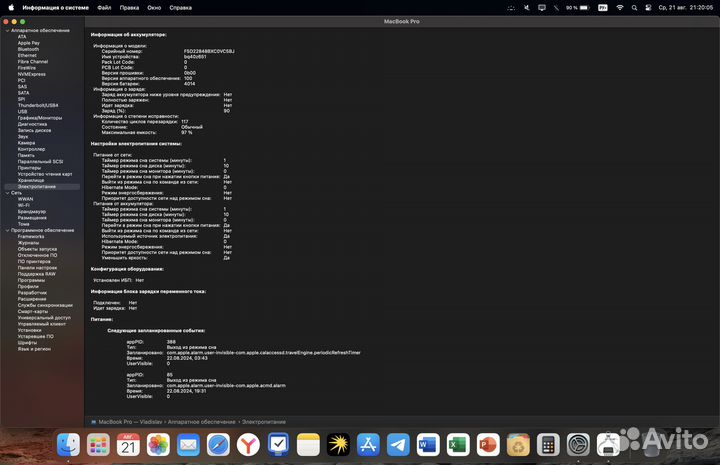Open the Apple menu
This screenshot has height=465, width=720.
click(11, 7)
